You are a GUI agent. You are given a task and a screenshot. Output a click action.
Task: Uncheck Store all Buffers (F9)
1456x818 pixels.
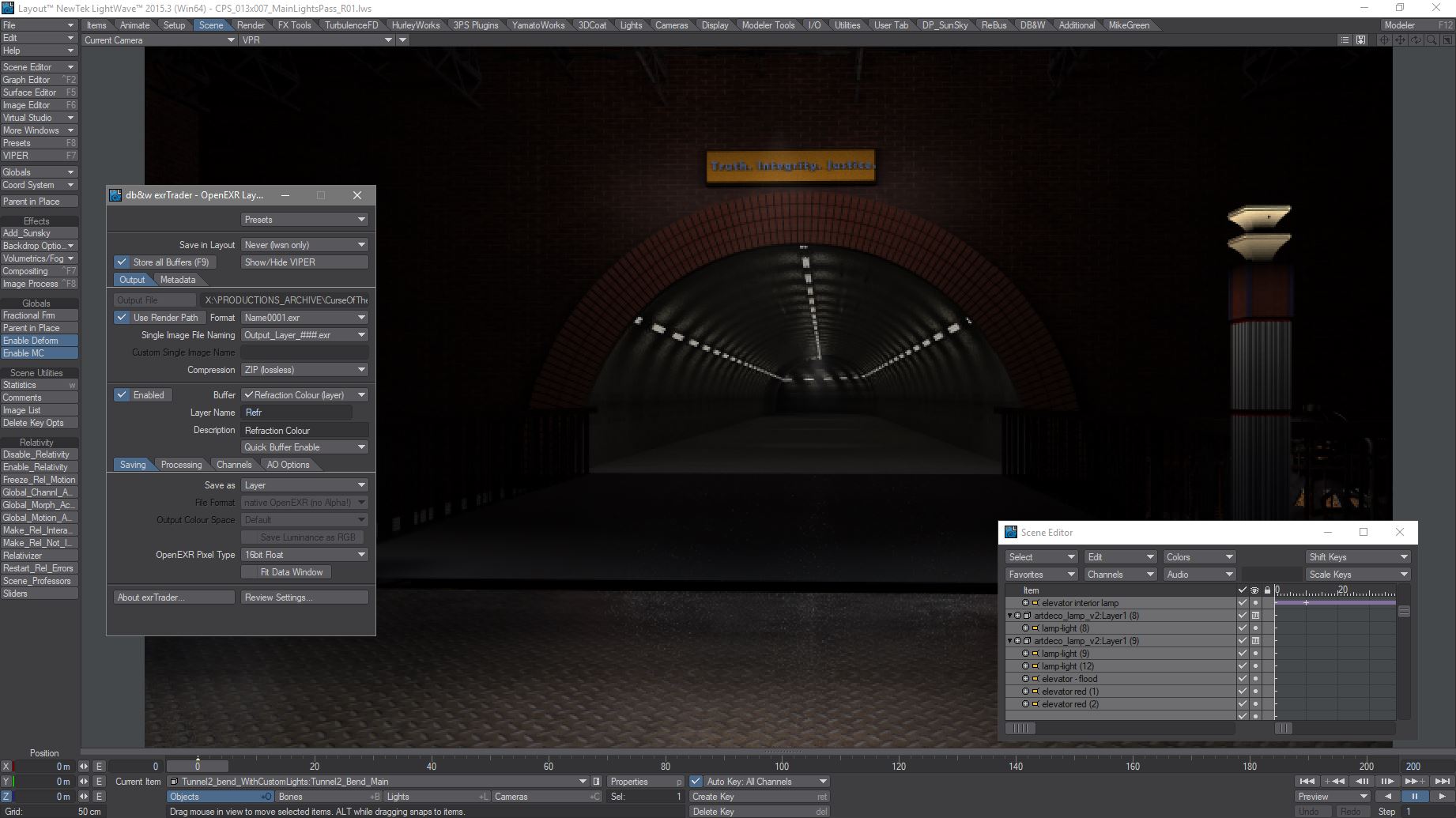122,262
